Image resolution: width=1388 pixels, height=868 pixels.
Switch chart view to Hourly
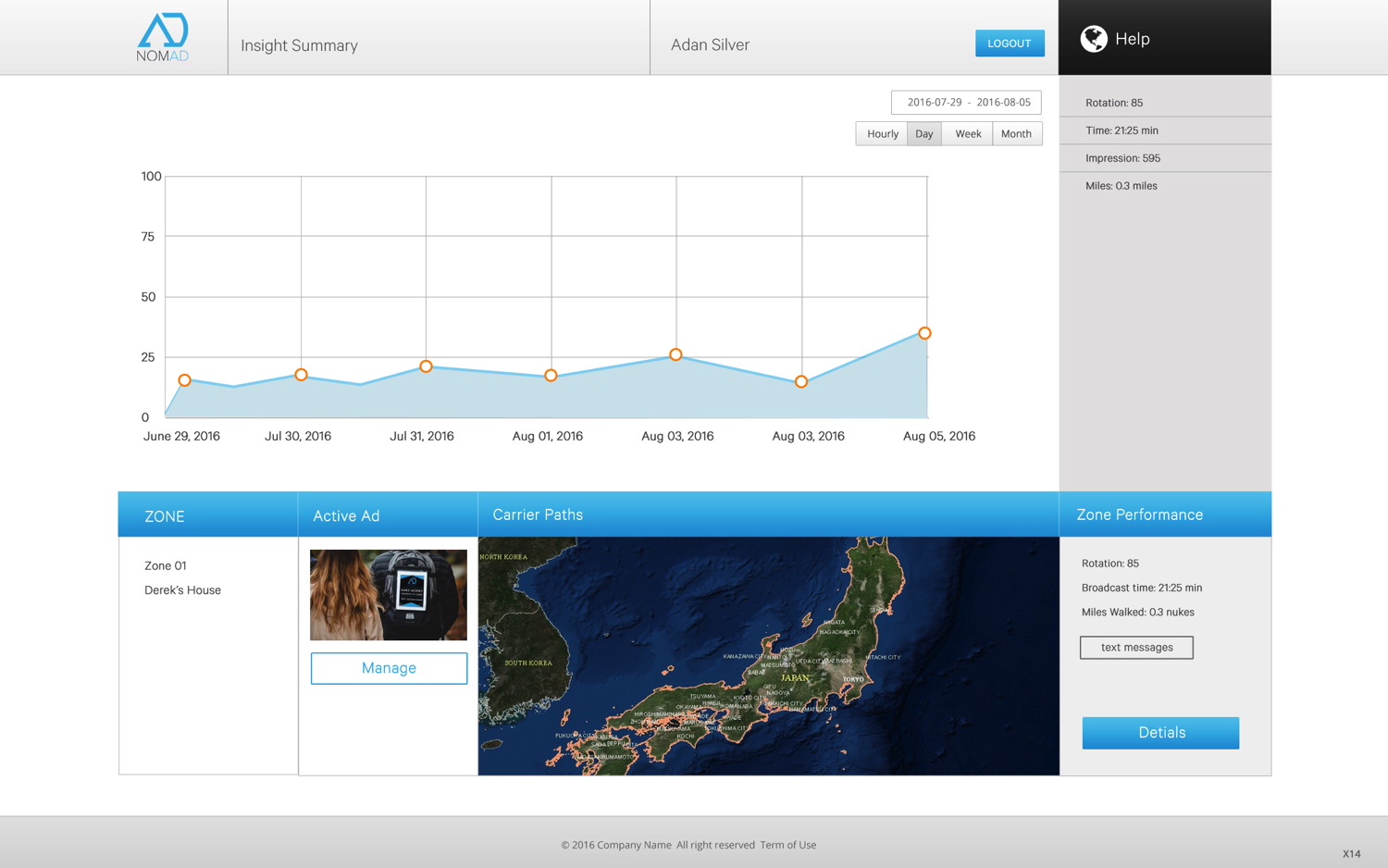pos(882,134)
